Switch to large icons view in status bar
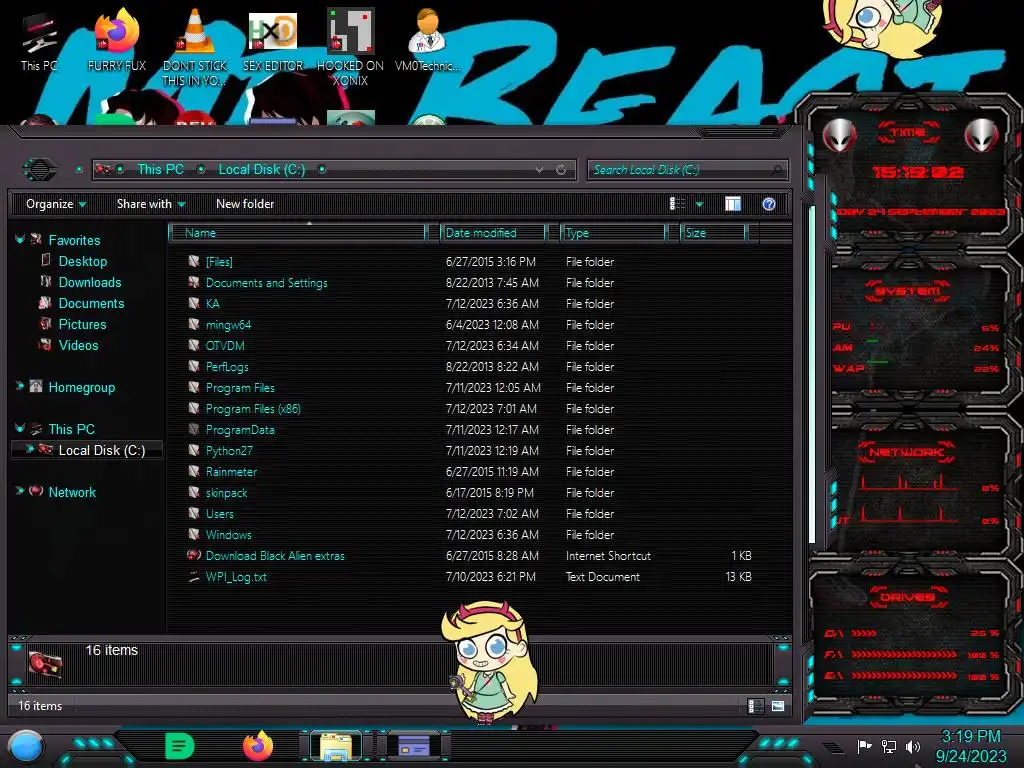Image resolution: width=1024 pixels, height=768 pixels. pyautogui.click(x=777, y=706)
